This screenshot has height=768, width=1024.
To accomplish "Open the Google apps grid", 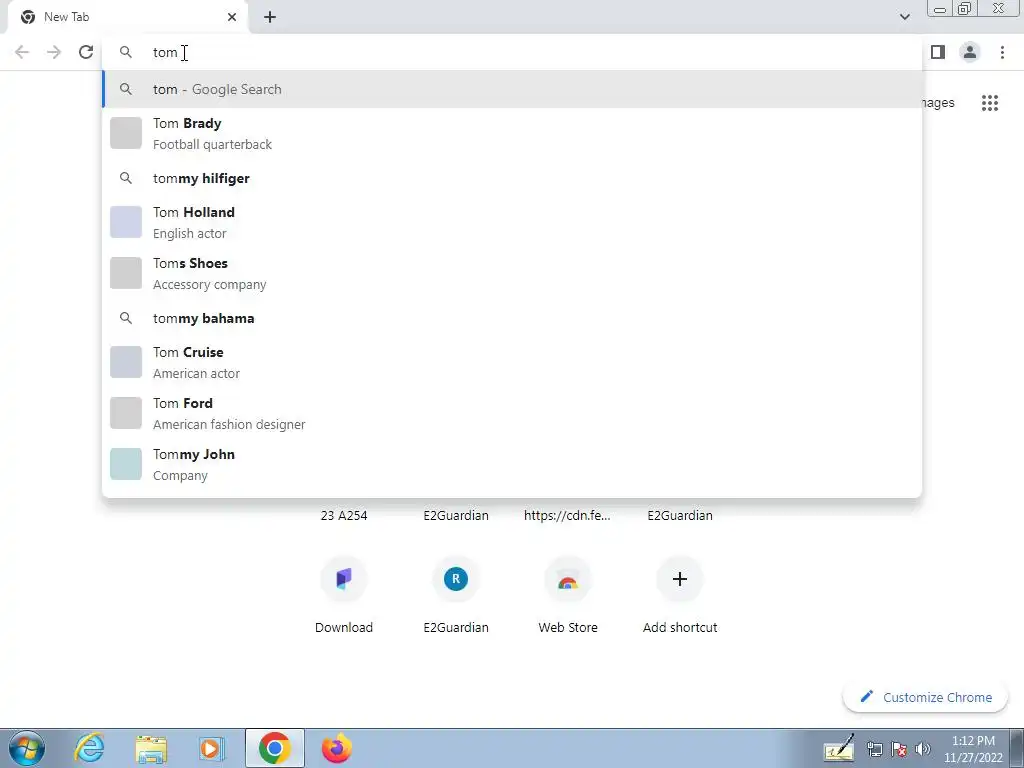I will [989, 103].
